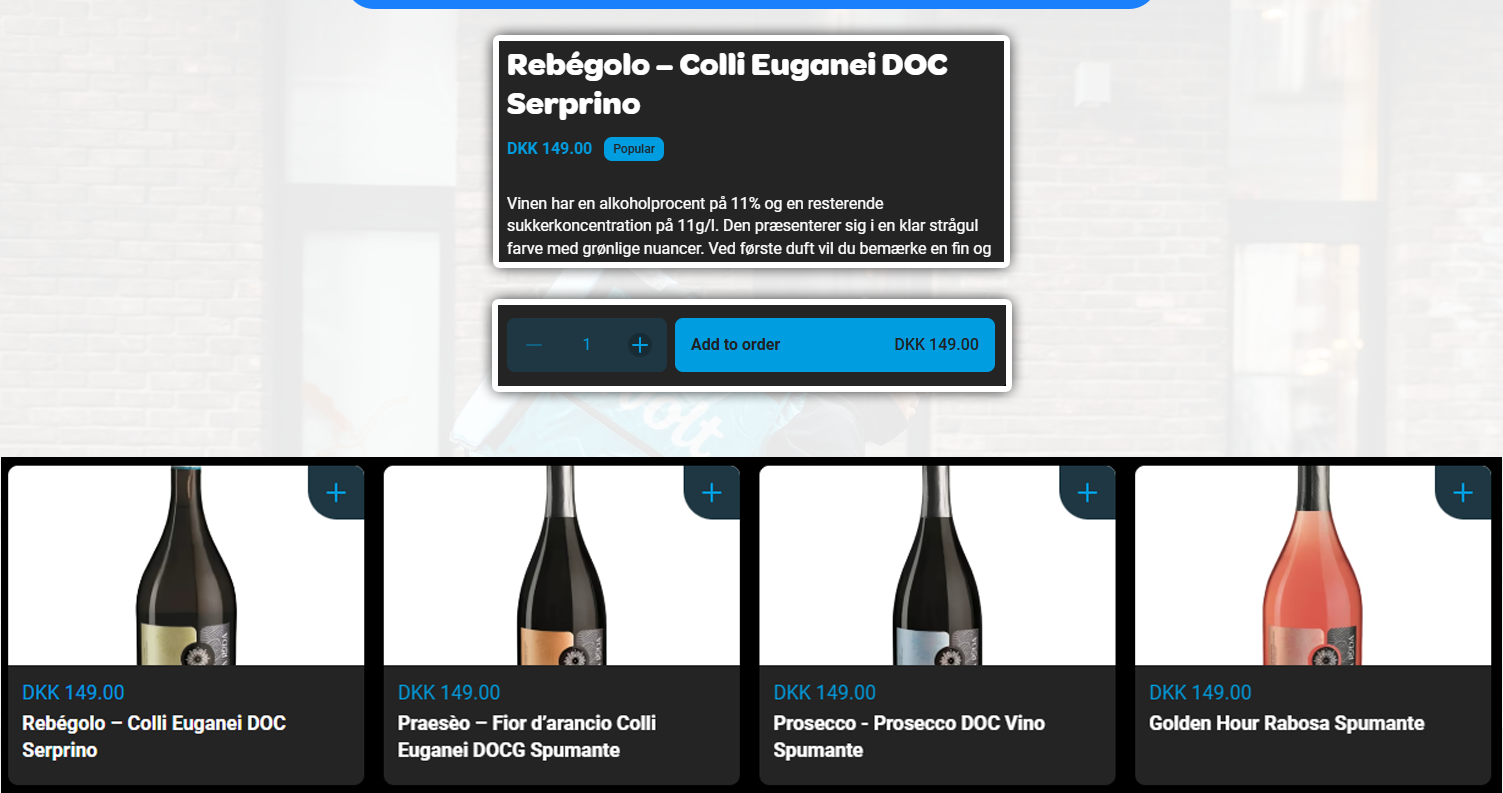
Task: Click the Add to order button
Action: click(835, 345)
